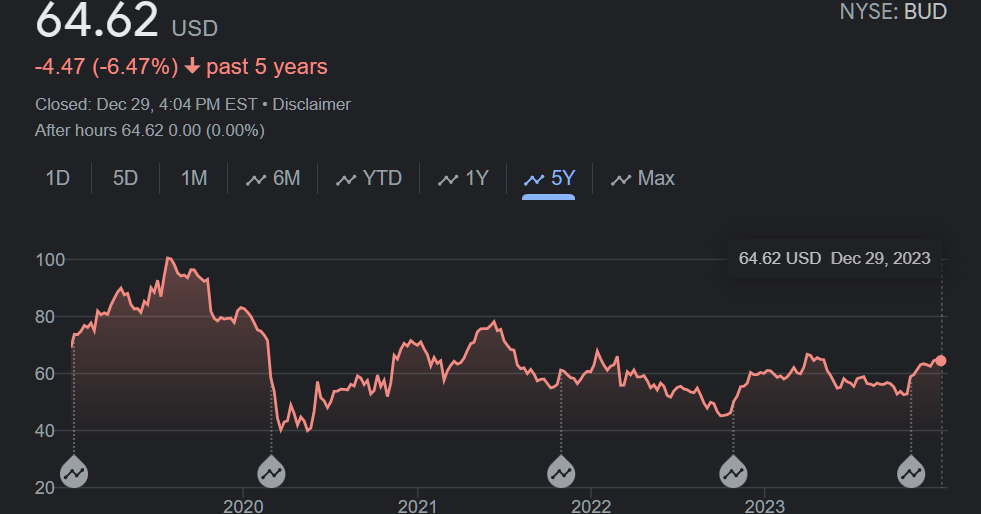Select the 1Y time range tab
The width and height of the screenshot is (981, 514).
(x=463, y=178)
